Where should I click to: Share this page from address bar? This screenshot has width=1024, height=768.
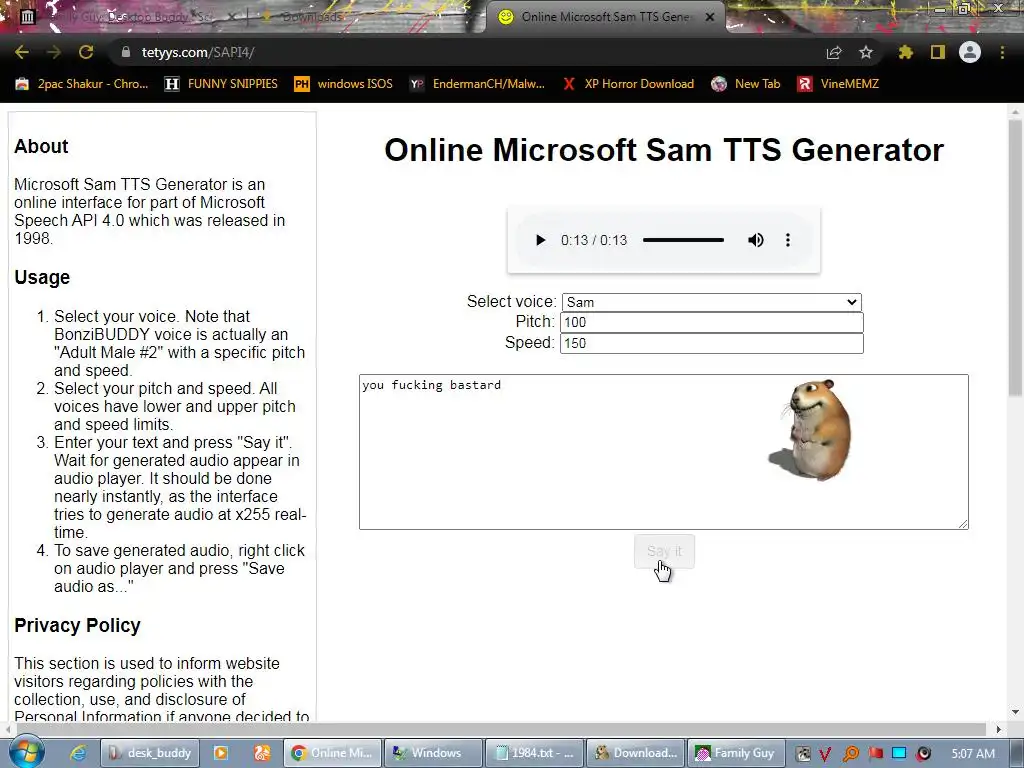[x=834, y=52]
